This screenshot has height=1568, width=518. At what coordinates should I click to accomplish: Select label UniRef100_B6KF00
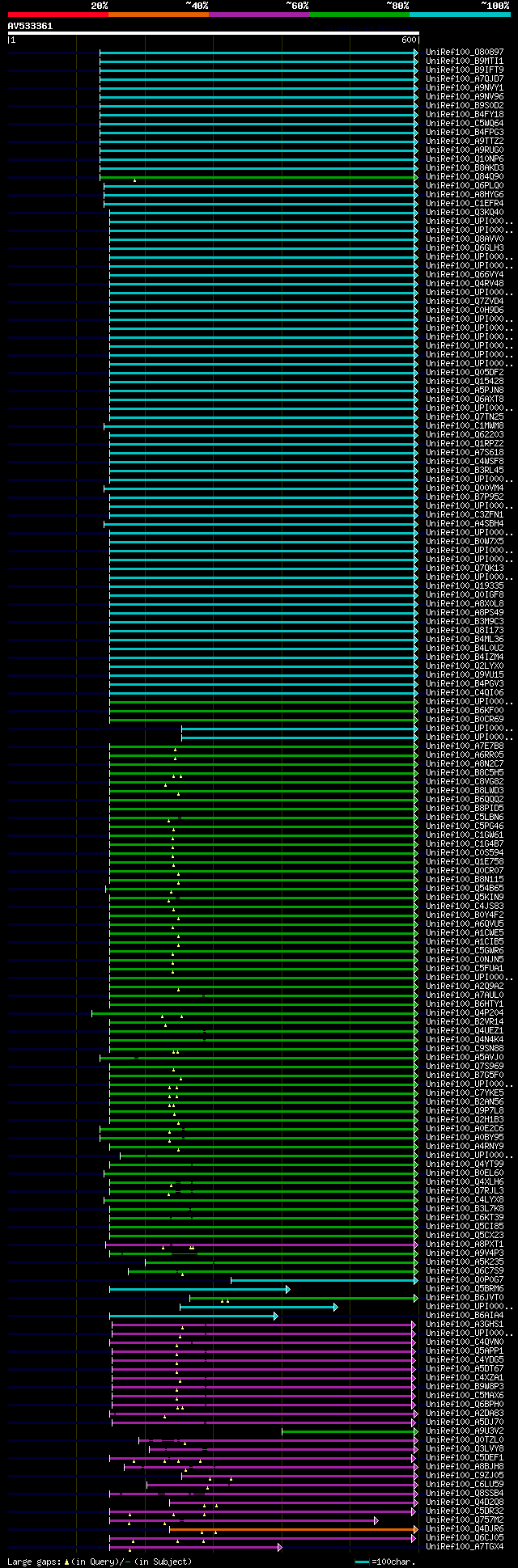[465, 711]
